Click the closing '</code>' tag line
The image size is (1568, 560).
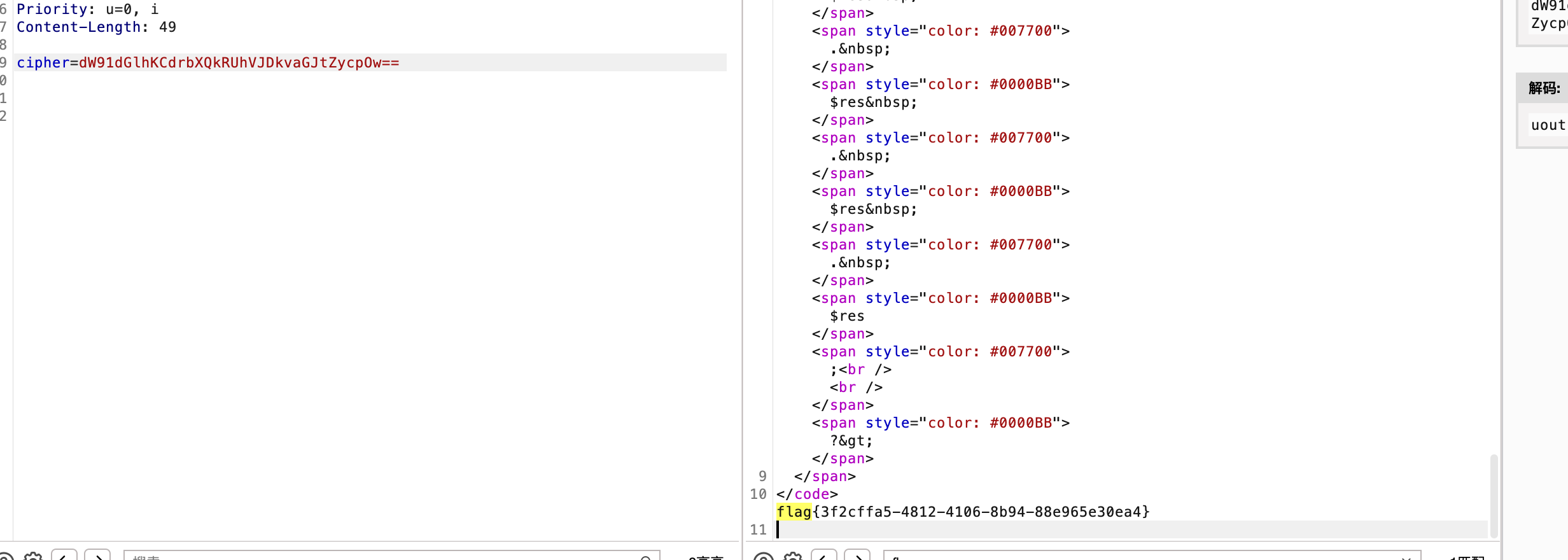click(x=807, y=494)
